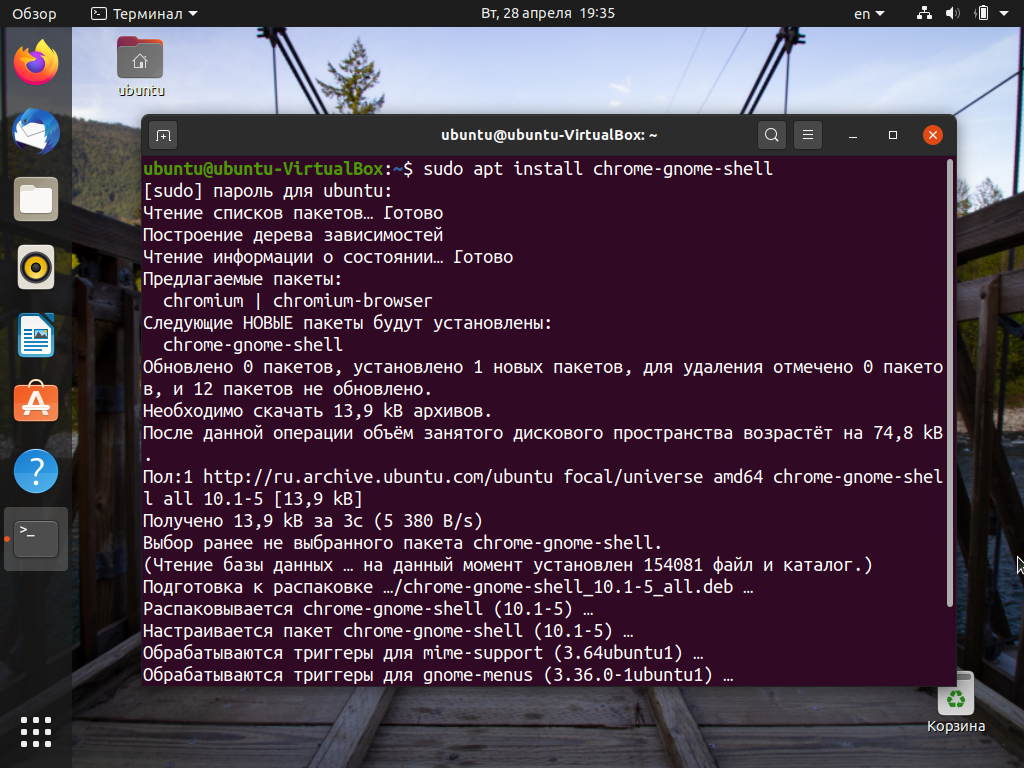The width and height of the screenshot is (1024, 768).
Task: Click the line starting Распаковывается chrome-gnome-shell
Action: coord(368,609)
